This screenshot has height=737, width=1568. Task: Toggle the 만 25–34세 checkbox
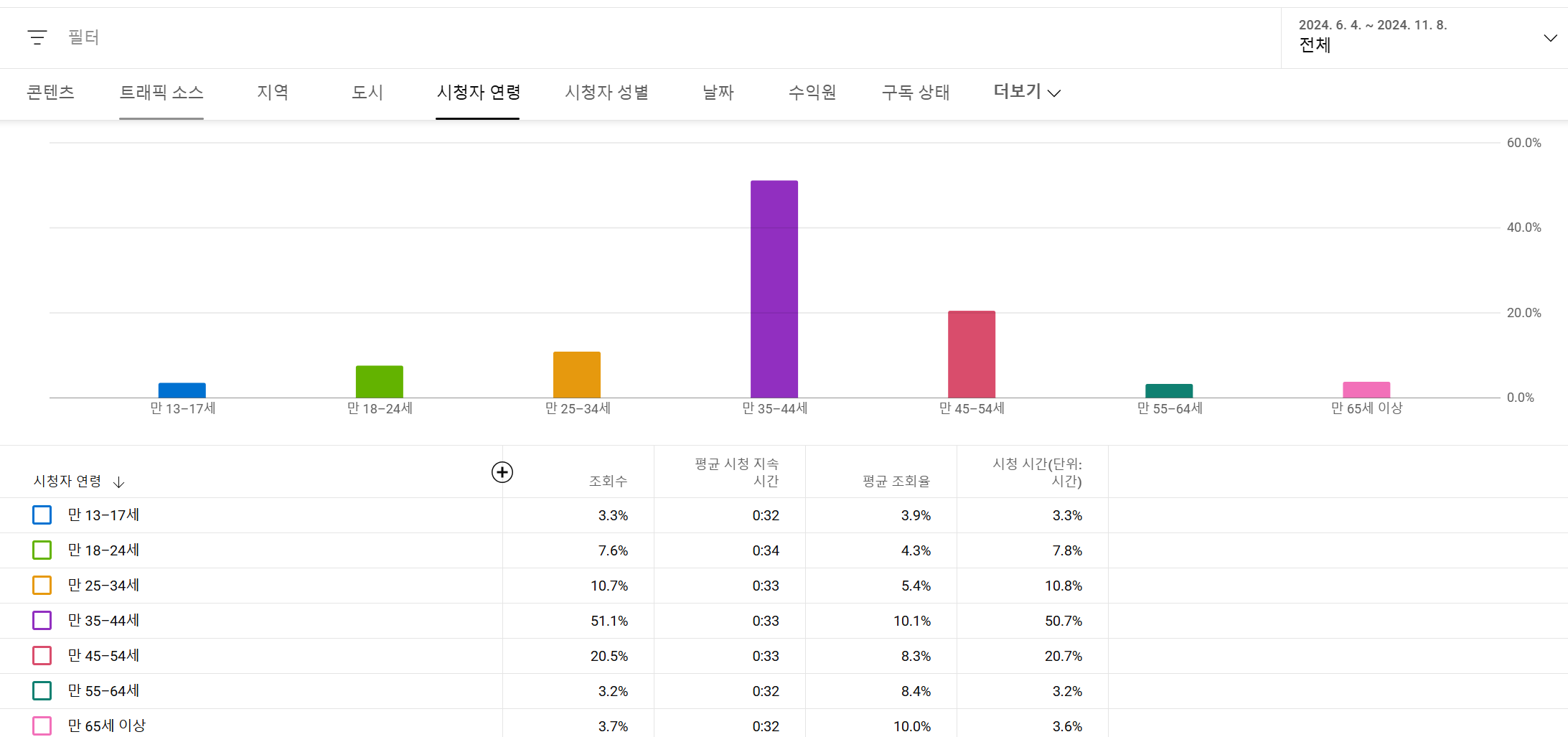(42, 586)
